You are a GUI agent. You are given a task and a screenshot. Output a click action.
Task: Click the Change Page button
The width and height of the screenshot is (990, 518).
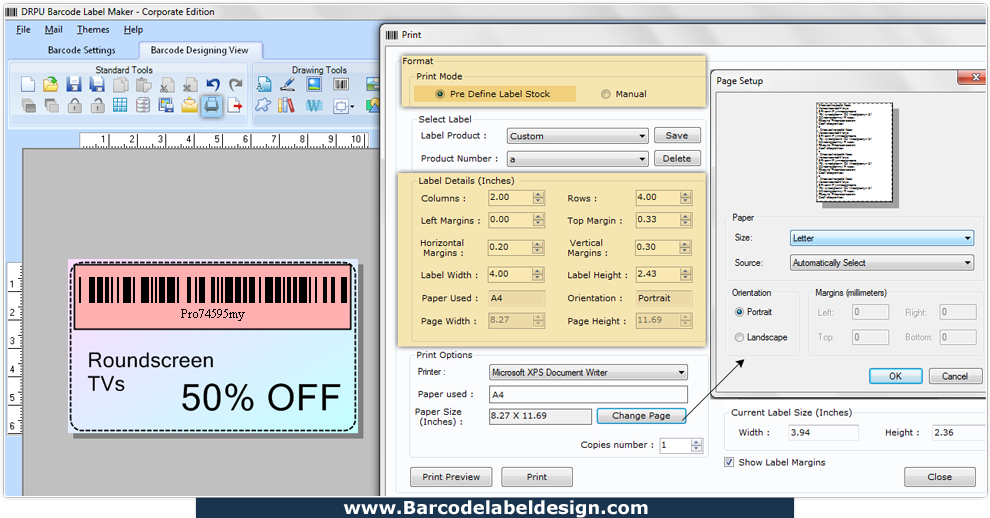641,415
